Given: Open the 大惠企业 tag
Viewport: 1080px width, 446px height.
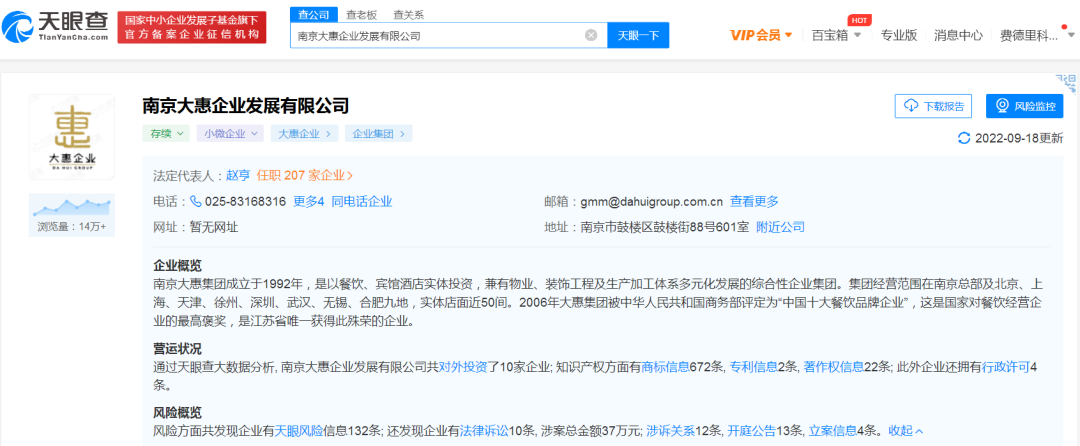Looking at the screenshot, I should pos(304,134).
